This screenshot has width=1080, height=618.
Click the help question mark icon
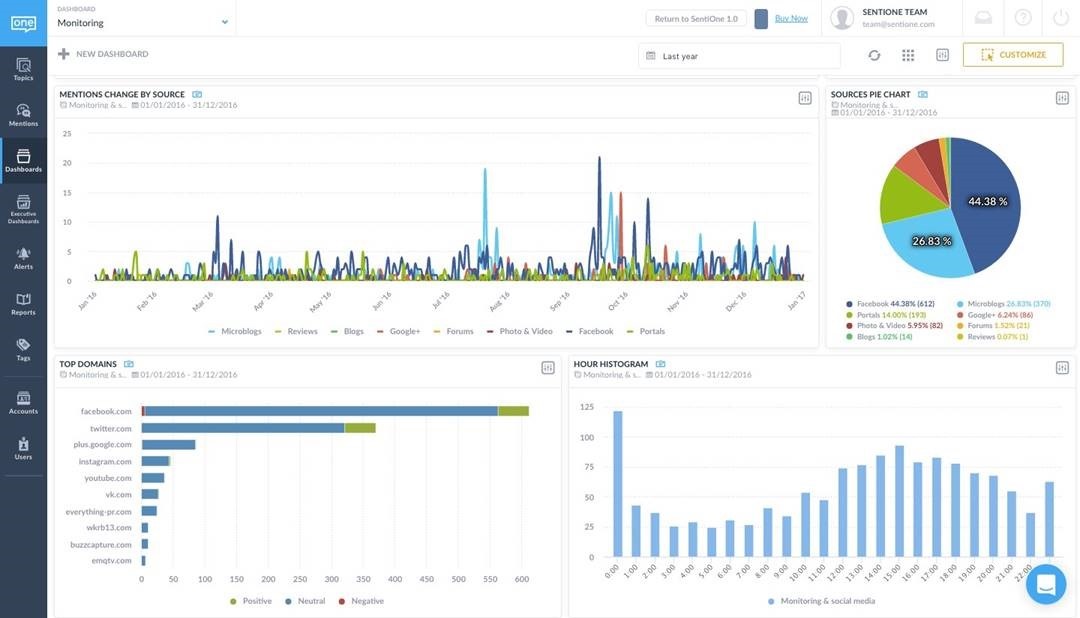(1023, 18)
